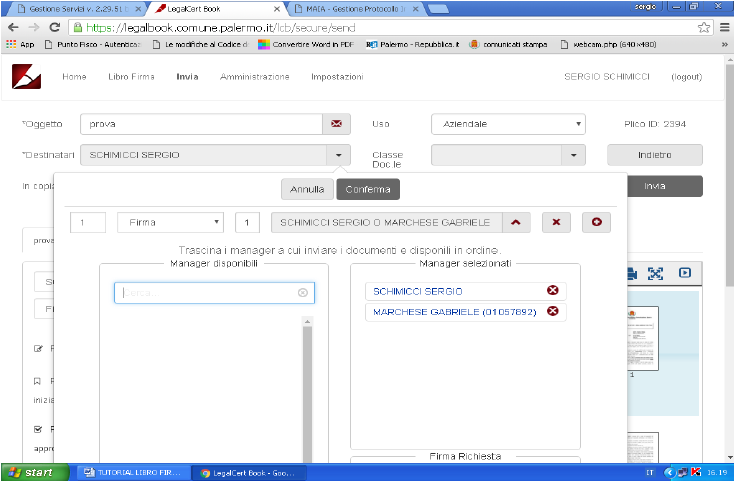Viewport: 734px width, 481px height.
Task: Open the Classe Doc.le dropdown arrow
Action: 573,155
